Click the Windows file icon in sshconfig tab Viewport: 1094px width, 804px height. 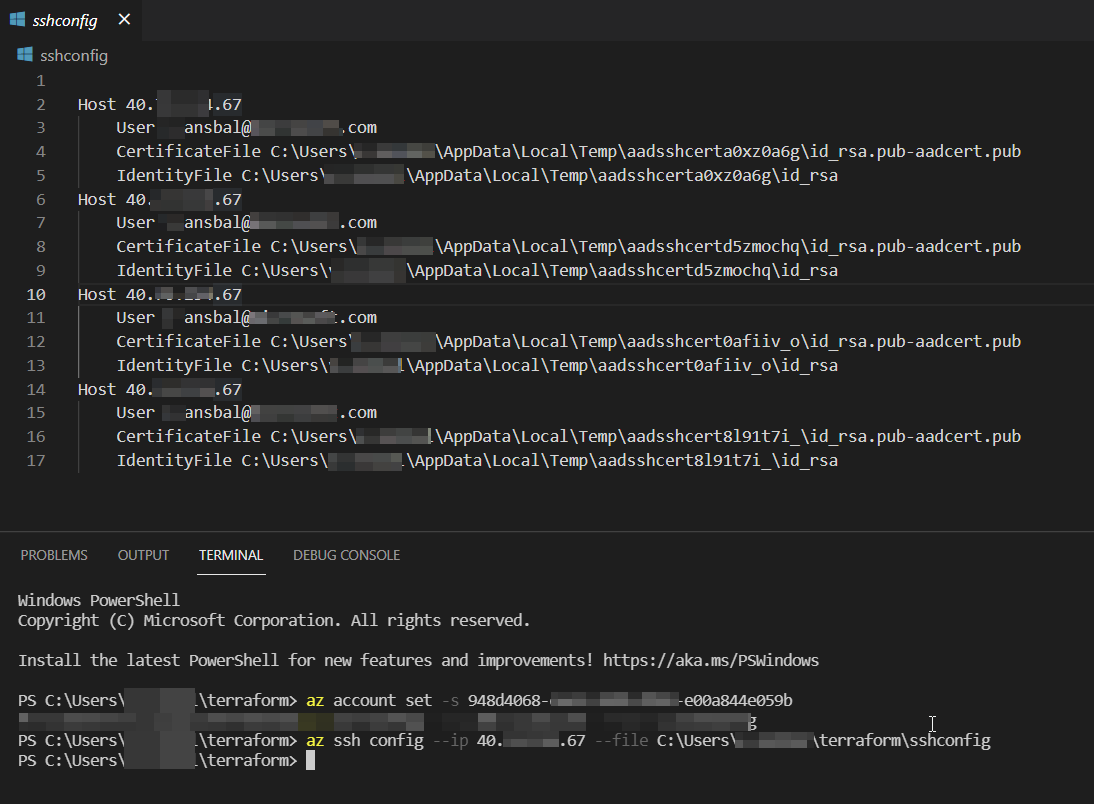[x=17, y=20]
